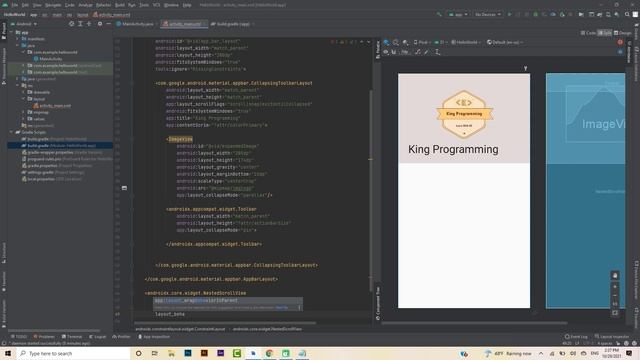Expand the manifests folder
Screen dimensions: 640x360
18,39
